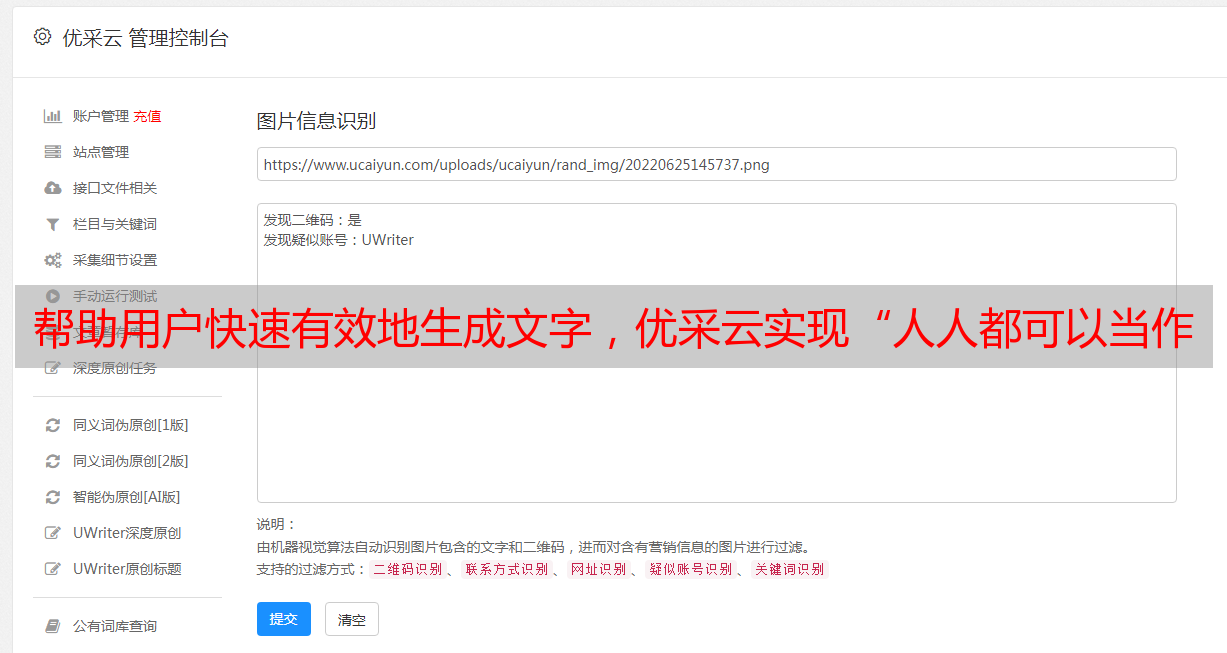Click the result line 发现二维码：是
This screenshot has height=653, width=1227.
[x=313, y=220]
